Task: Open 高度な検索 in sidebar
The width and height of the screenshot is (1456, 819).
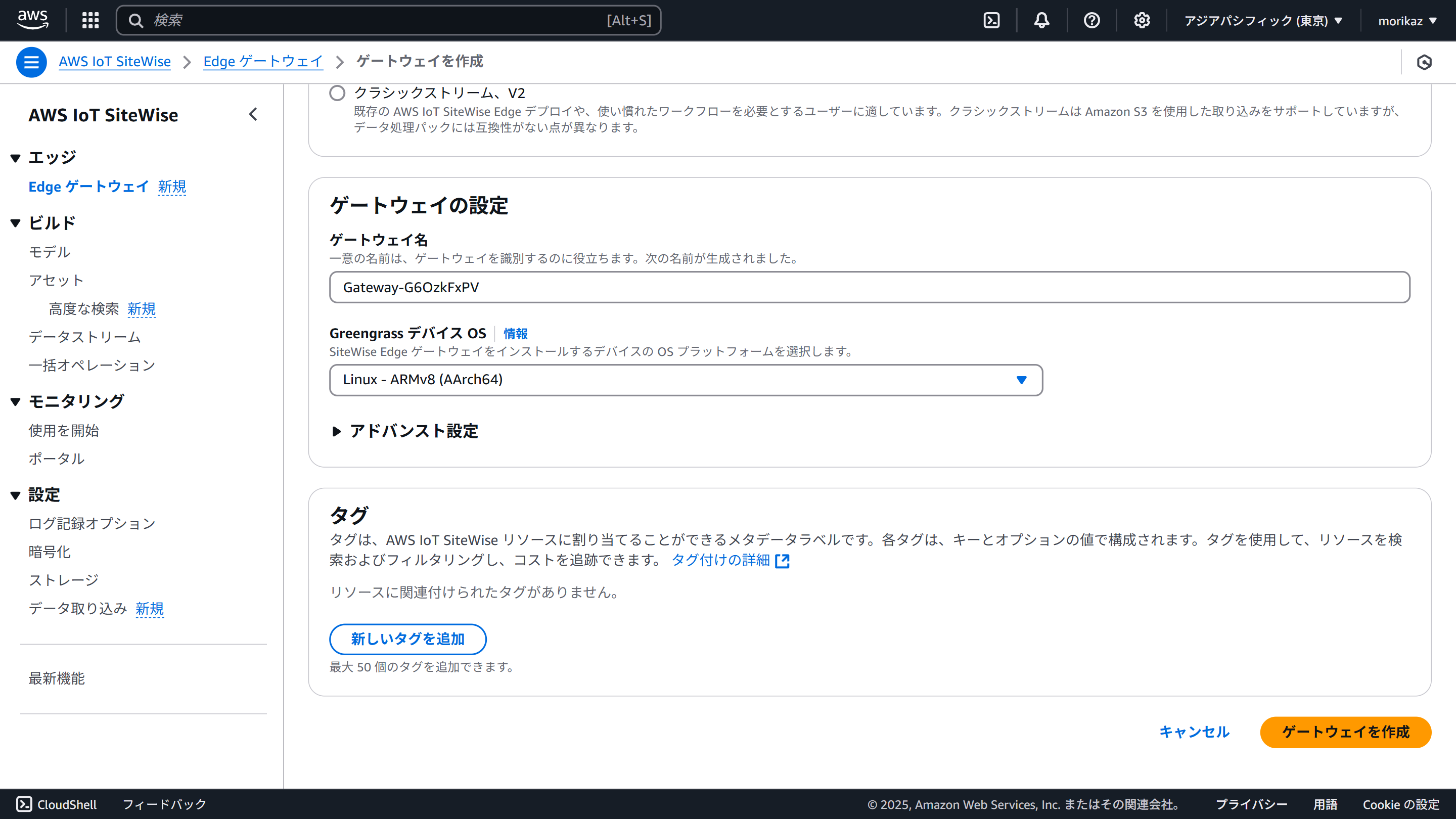Action: (83, 308)
